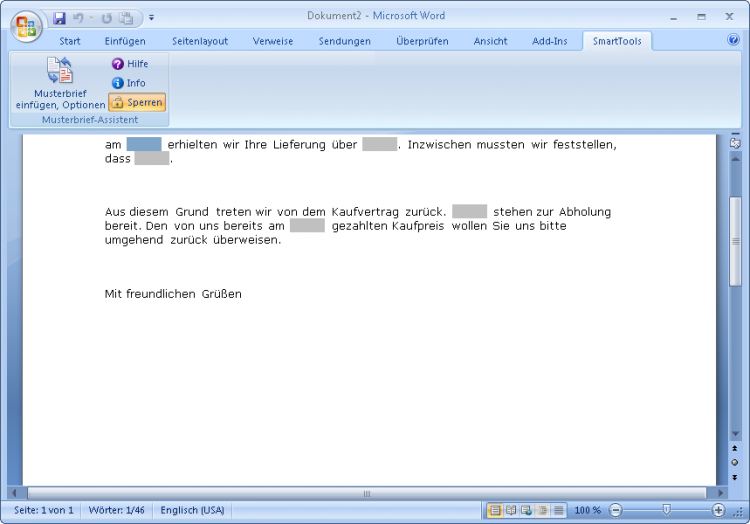Viewport: 750px width, 524px height.
Task: Open Word help question mark icon
Action: [733, 40]
